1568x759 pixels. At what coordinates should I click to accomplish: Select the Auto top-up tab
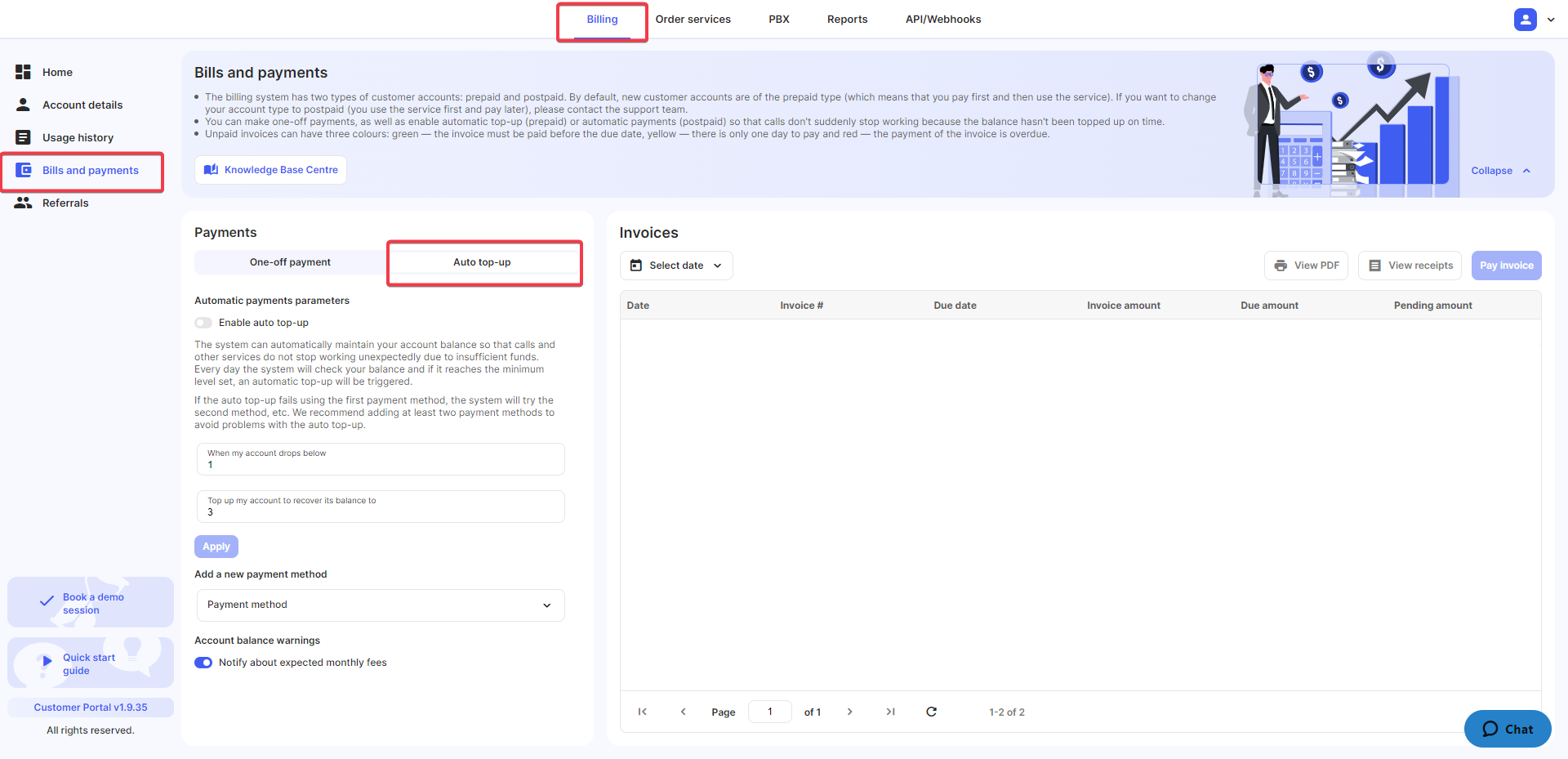point(482,262)
